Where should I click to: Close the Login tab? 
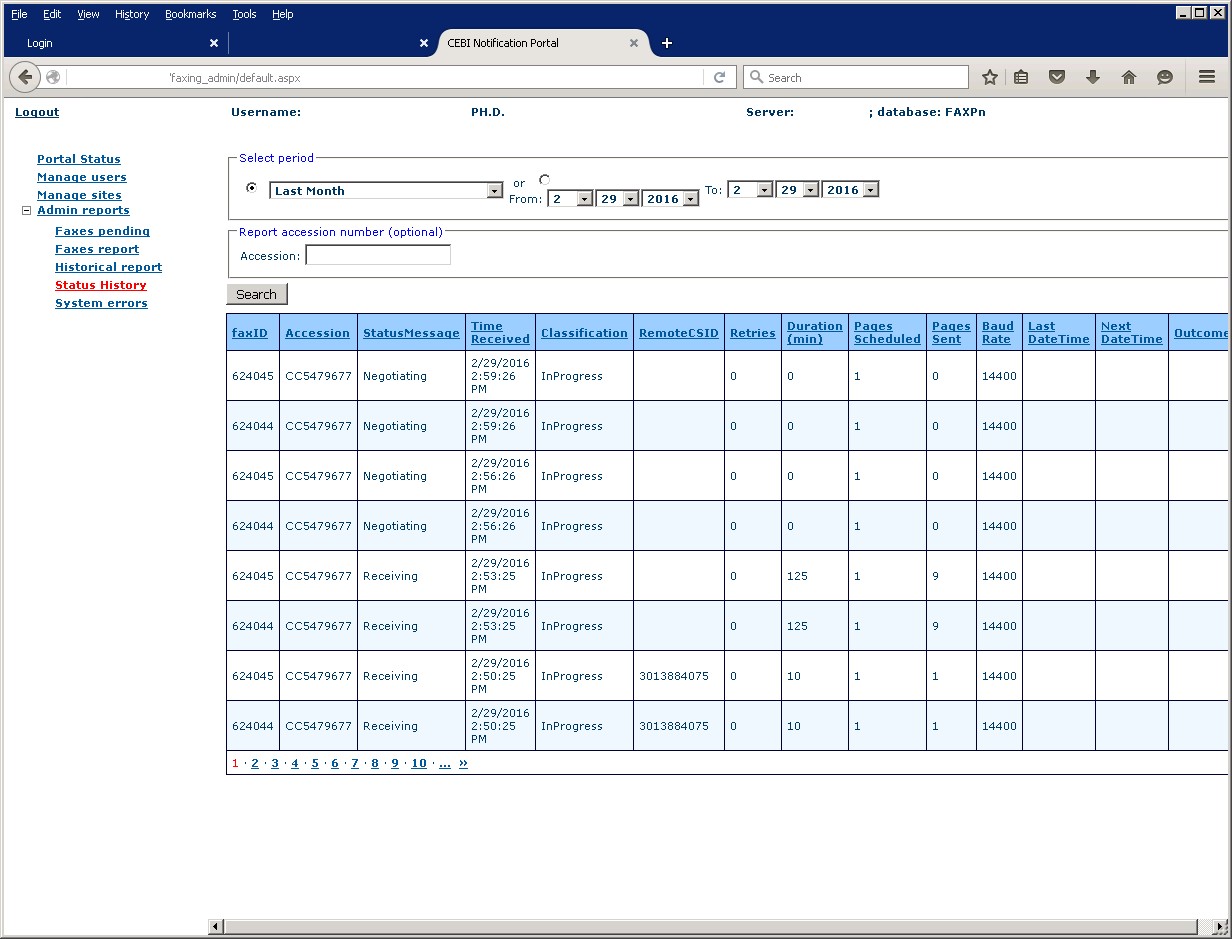coord(214,43)
